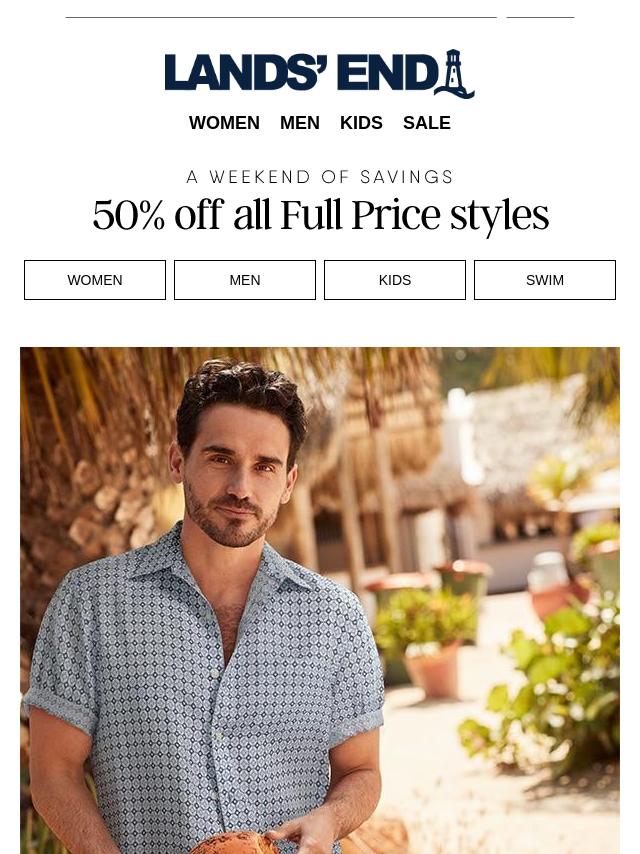This screenshot has height=854, width=640.
Task: Click the outlined WOMEN category button
Action: point(95,280)
